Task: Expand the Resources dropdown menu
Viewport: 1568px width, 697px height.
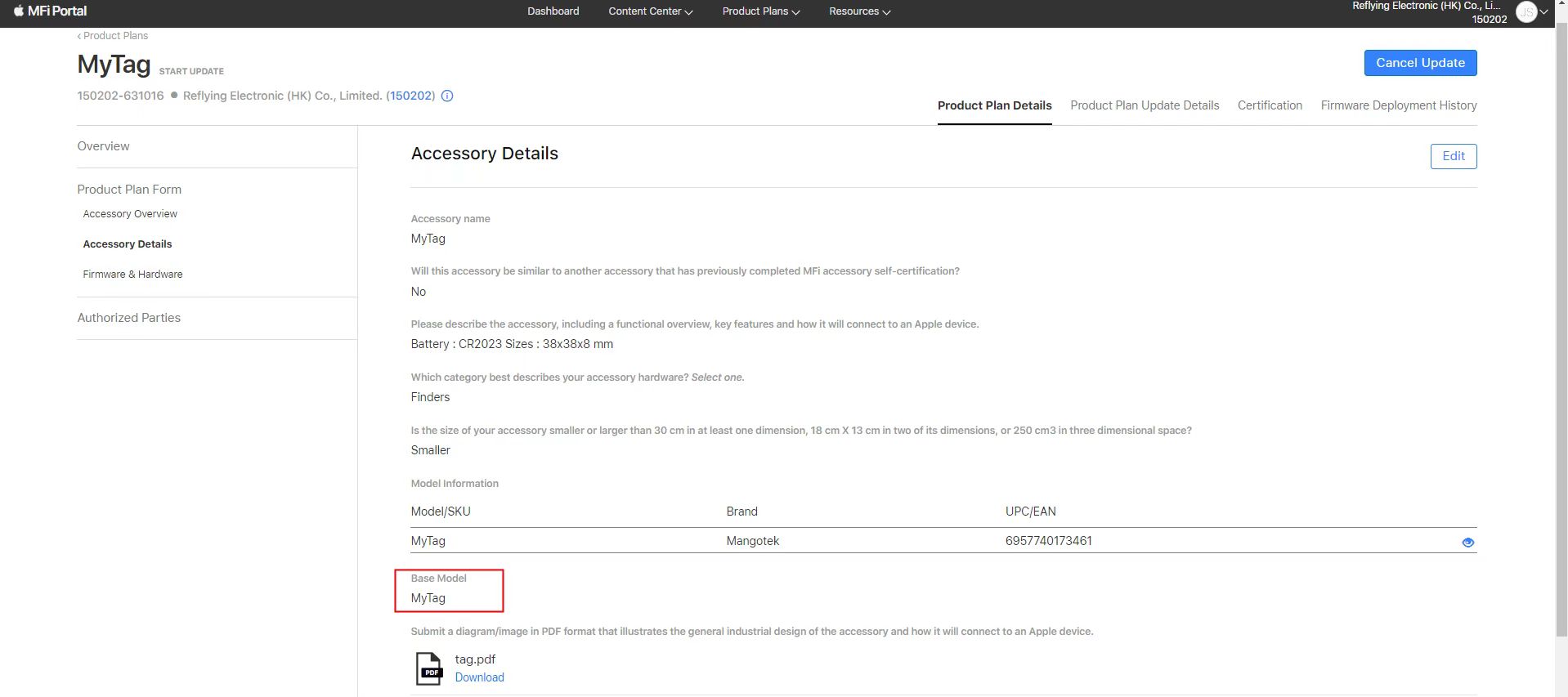Action: click(859, 11)
